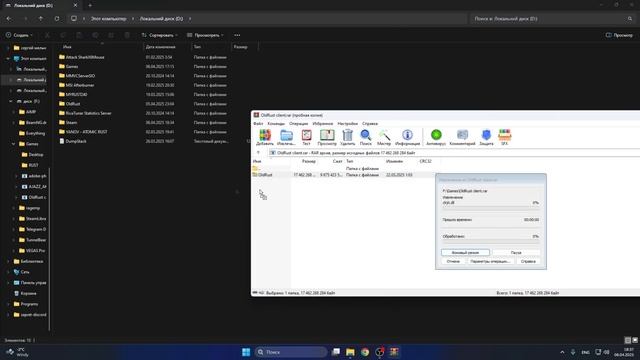640x360 pixels.
Task: Expand the Programs tree node
Action: [8, 304]
